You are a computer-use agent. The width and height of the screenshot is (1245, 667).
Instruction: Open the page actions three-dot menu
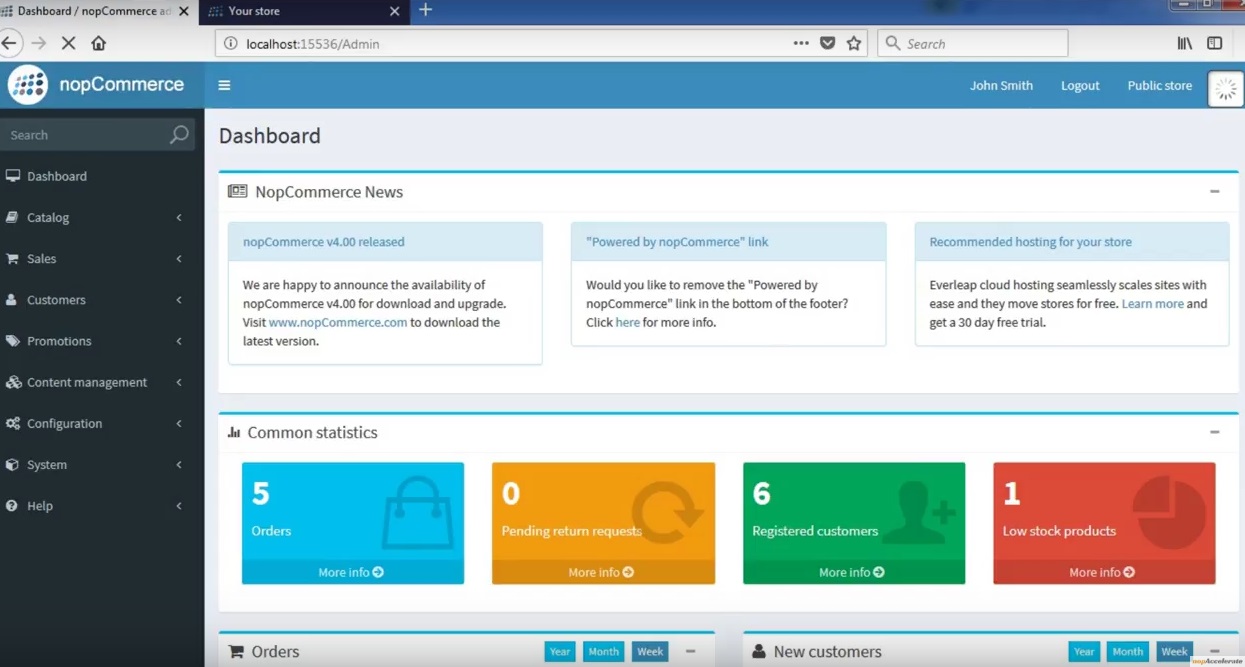801,43
